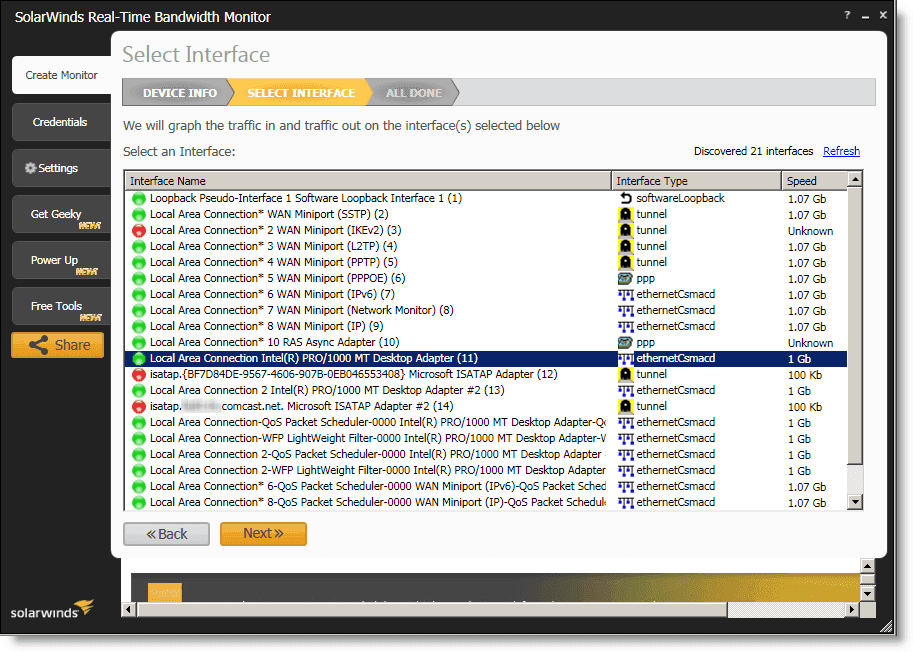Click the green status light for the PPTP Miniport
Screen dimensions: 913x652
pyautogui.click(x=138, y=262)
